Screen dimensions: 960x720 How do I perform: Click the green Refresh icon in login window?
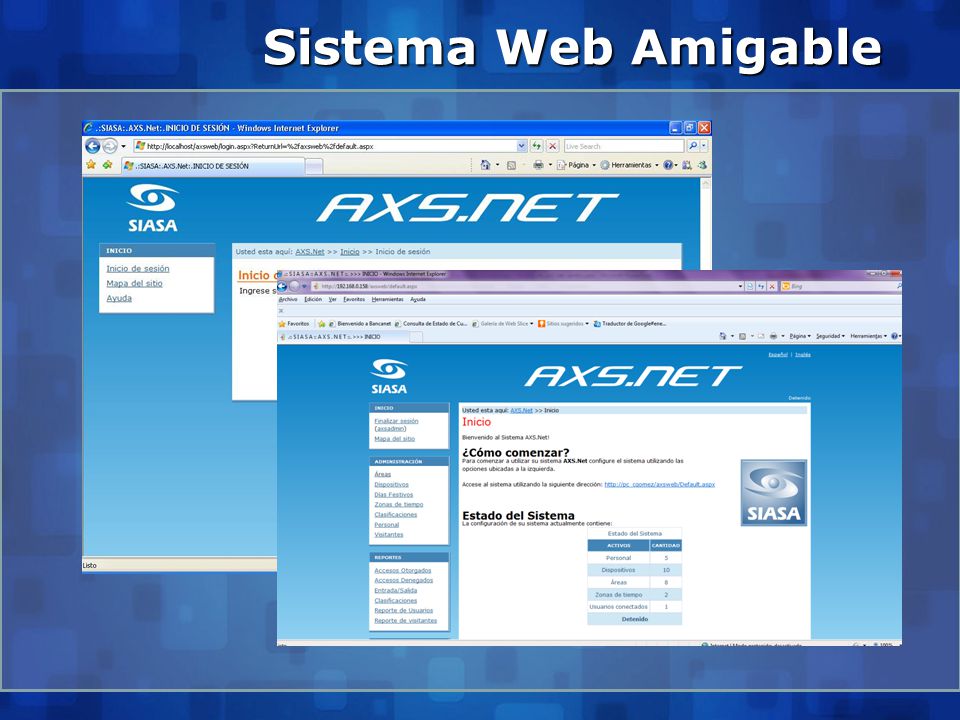pyautogui.click(x=536, y=146)
